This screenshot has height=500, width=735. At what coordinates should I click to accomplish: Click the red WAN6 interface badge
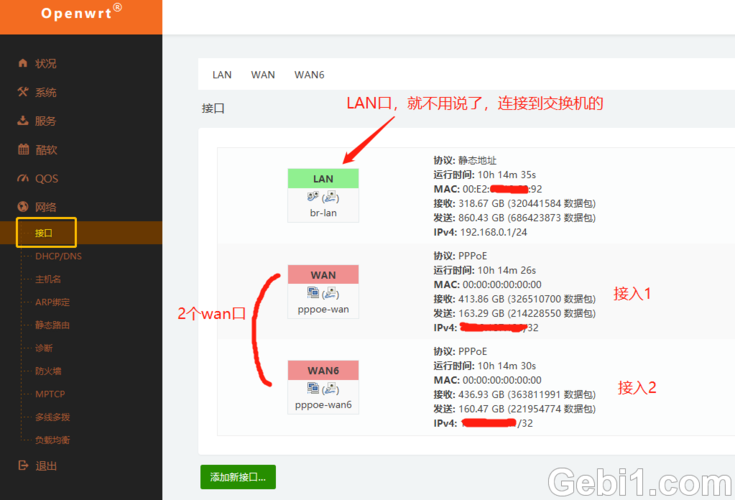point(323,370)
